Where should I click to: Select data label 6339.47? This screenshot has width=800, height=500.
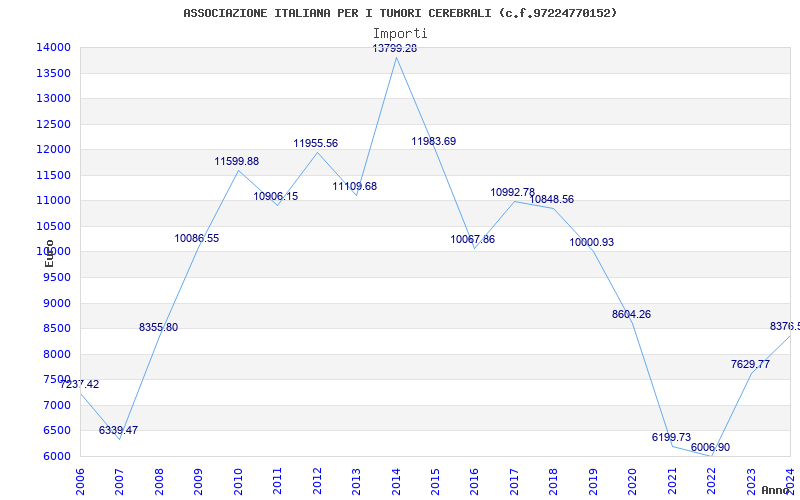[118, 430]
